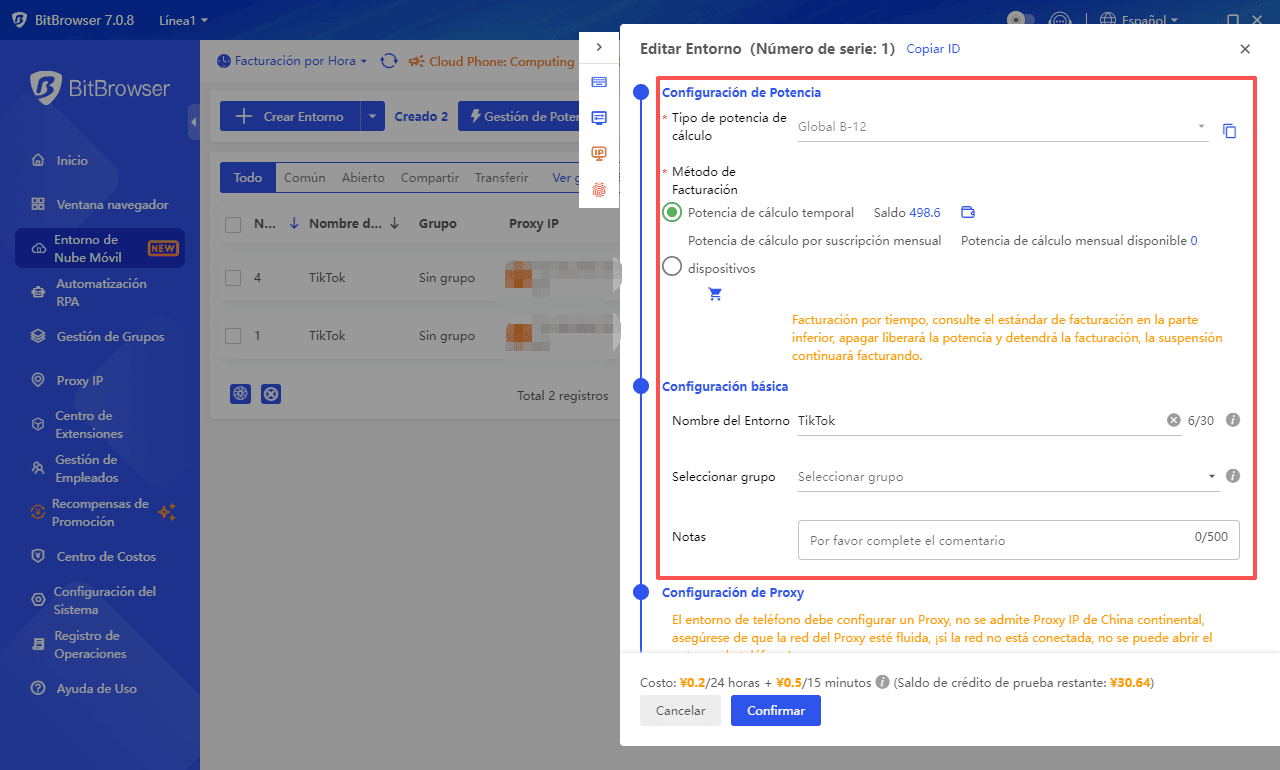Click the info icon after '15 minutos'
1280x770 pixels.
point(882,682)
